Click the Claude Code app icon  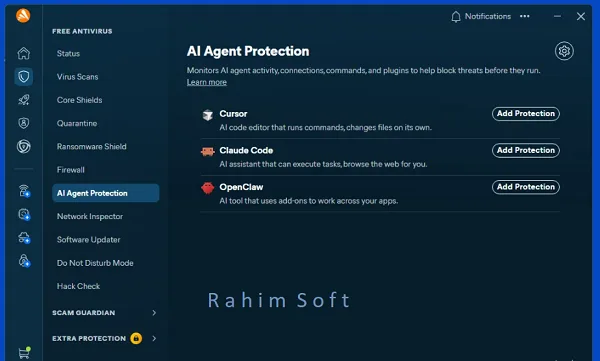pos(208,152)
